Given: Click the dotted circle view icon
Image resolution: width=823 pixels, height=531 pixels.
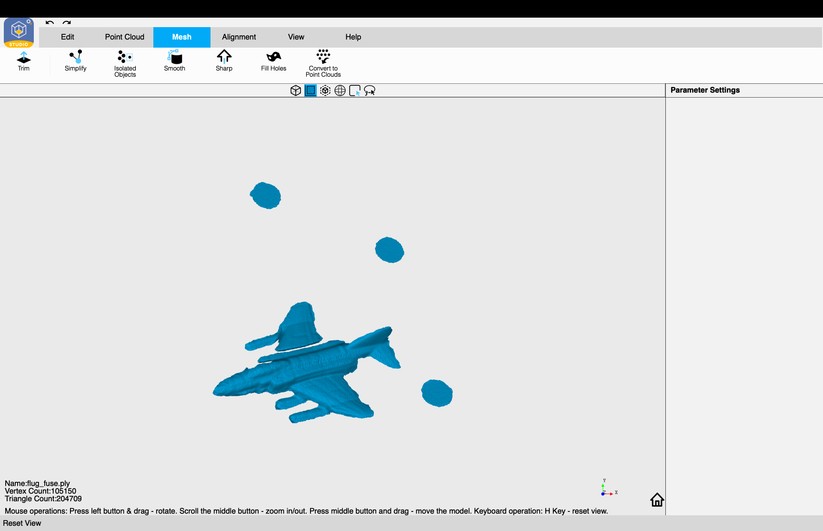Looking at the screenshot, I should [x=325, y=91].
